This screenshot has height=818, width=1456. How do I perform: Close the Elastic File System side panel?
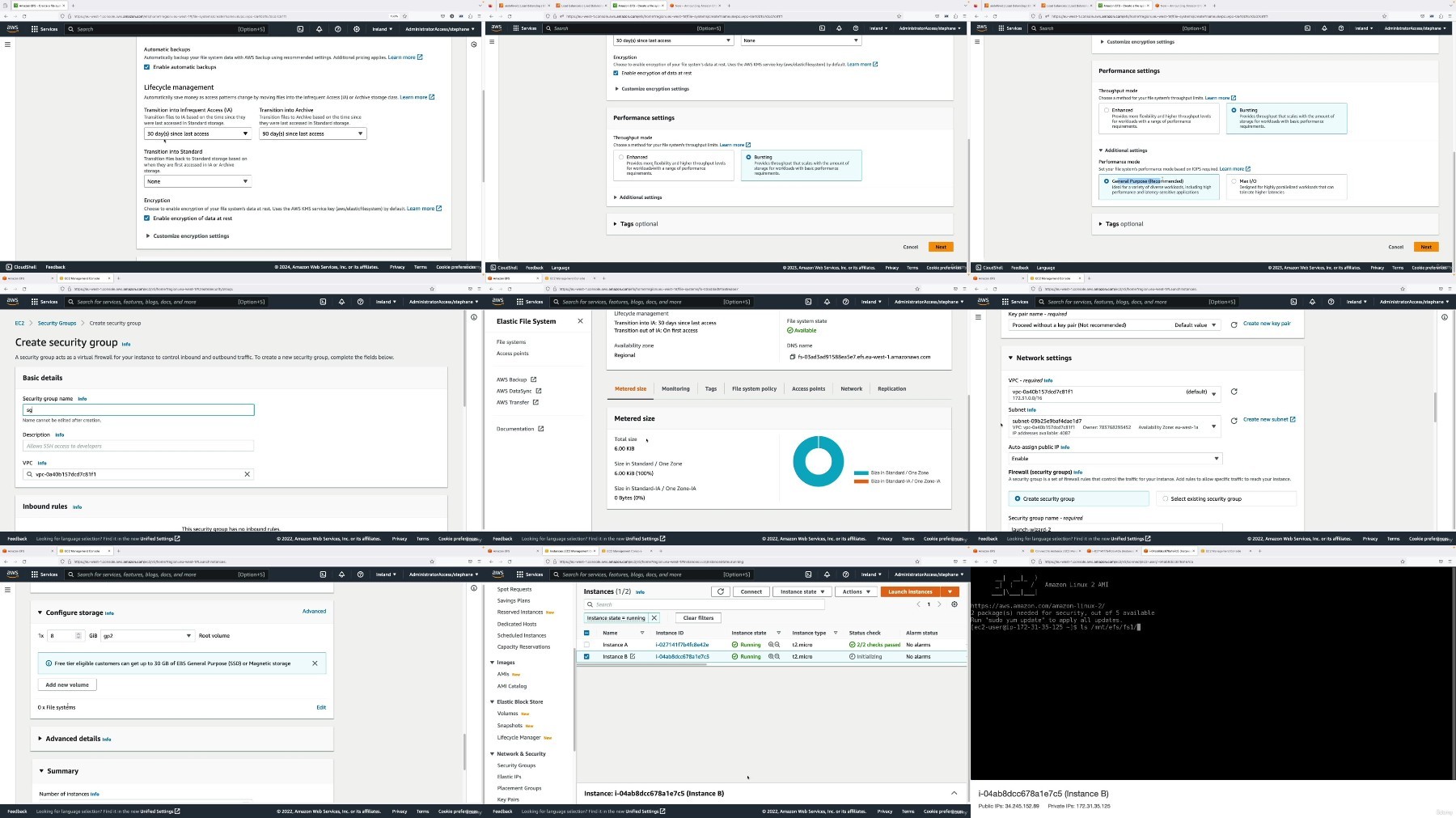tap(580, 321)
